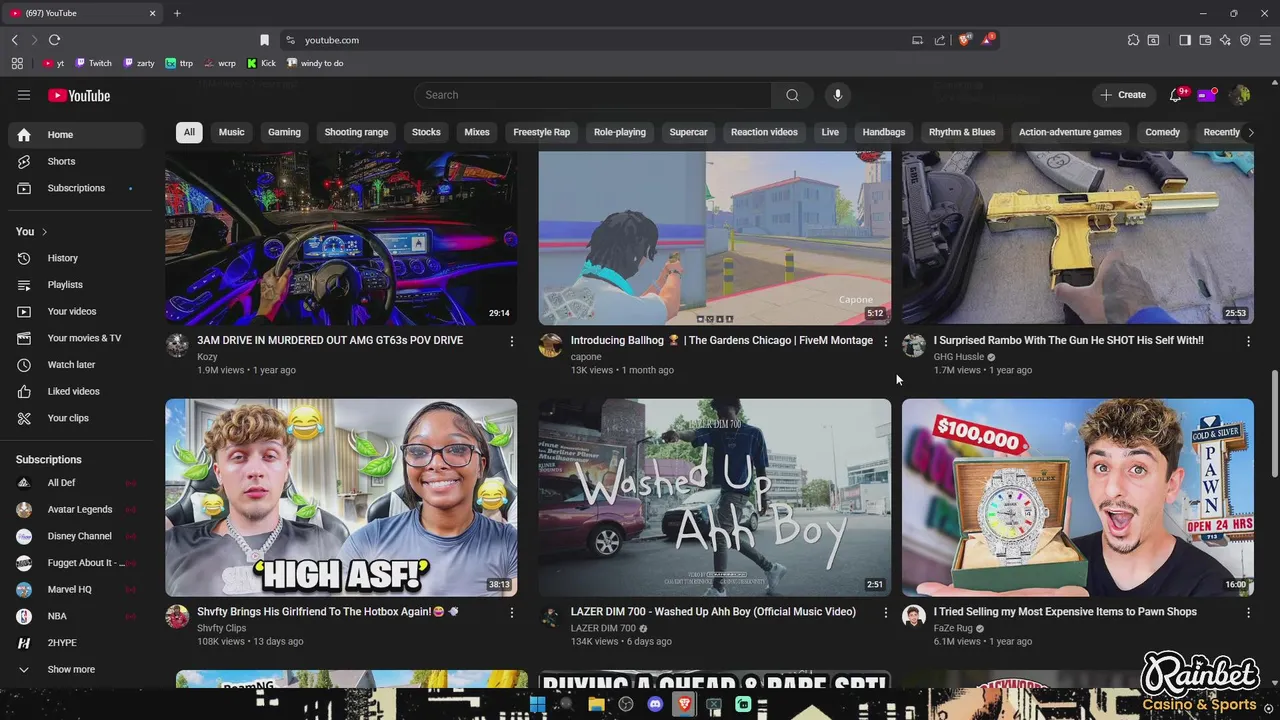Expand the You section chevron
Screen dimensions: 1280x720
click(x=44, y=231)
